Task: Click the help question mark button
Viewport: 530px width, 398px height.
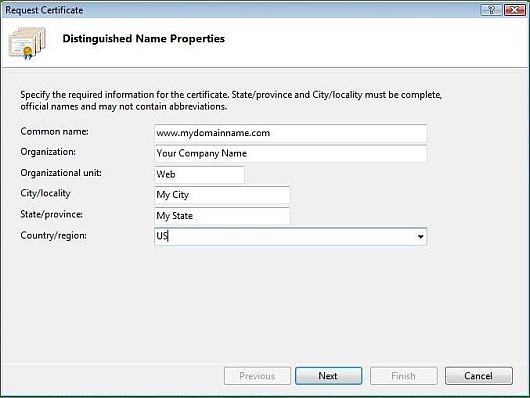Action: tap(491, 10)
